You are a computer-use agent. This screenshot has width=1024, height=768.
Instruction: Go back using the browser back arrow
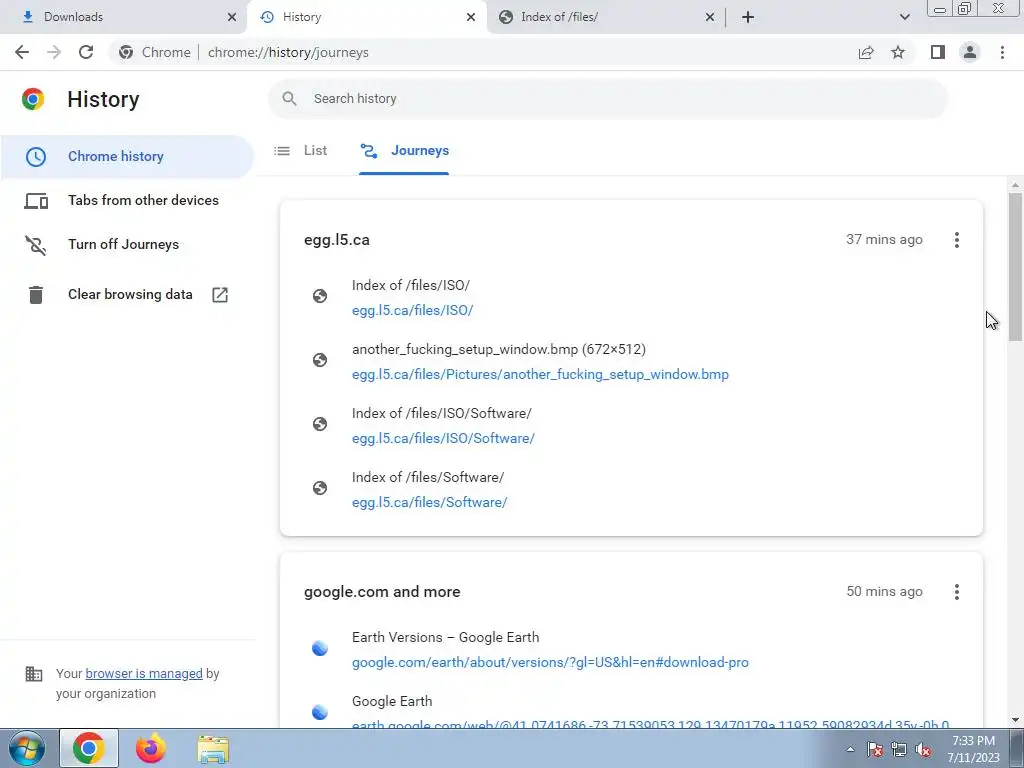click(x=22, y=52)
